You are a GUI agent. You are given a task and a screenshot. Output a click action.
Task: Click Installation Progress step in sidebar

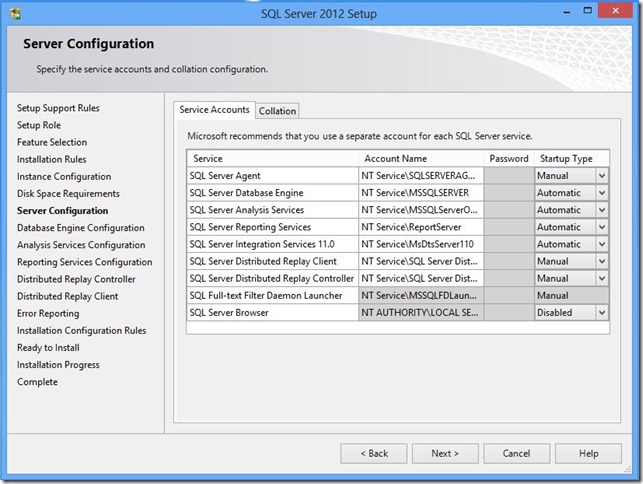tap(58, 365)
